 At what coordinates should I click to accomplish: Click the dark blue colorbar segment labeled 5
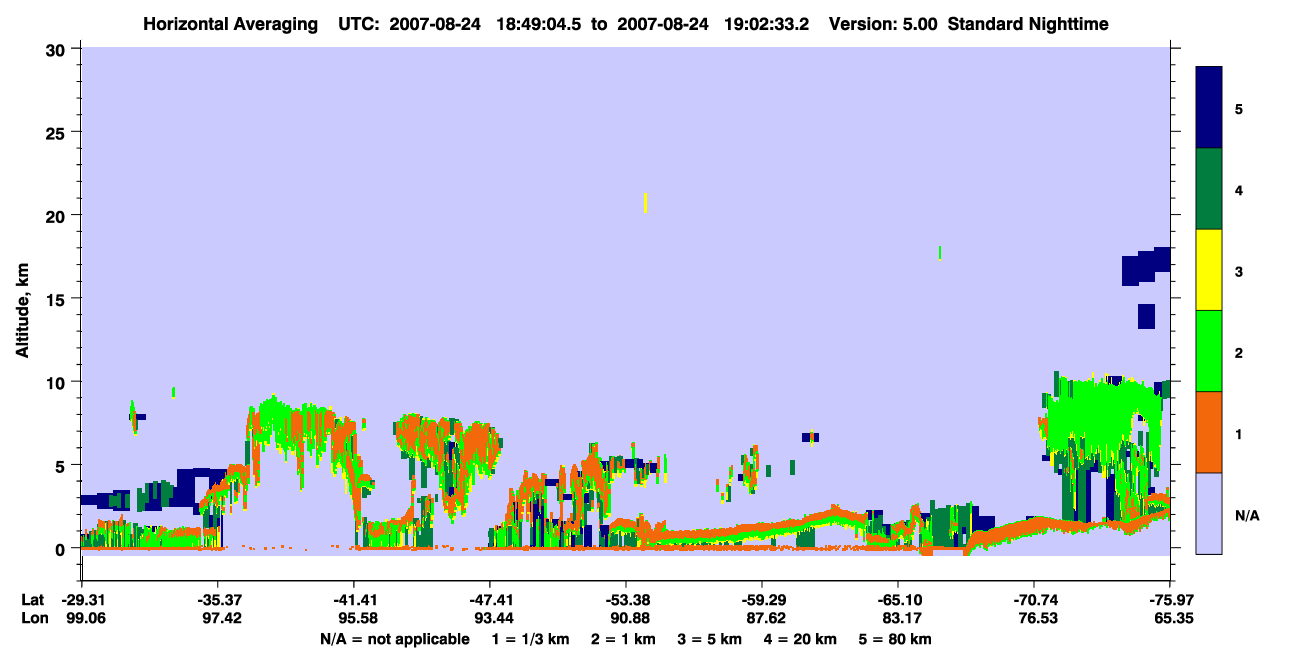[1209, 107]
